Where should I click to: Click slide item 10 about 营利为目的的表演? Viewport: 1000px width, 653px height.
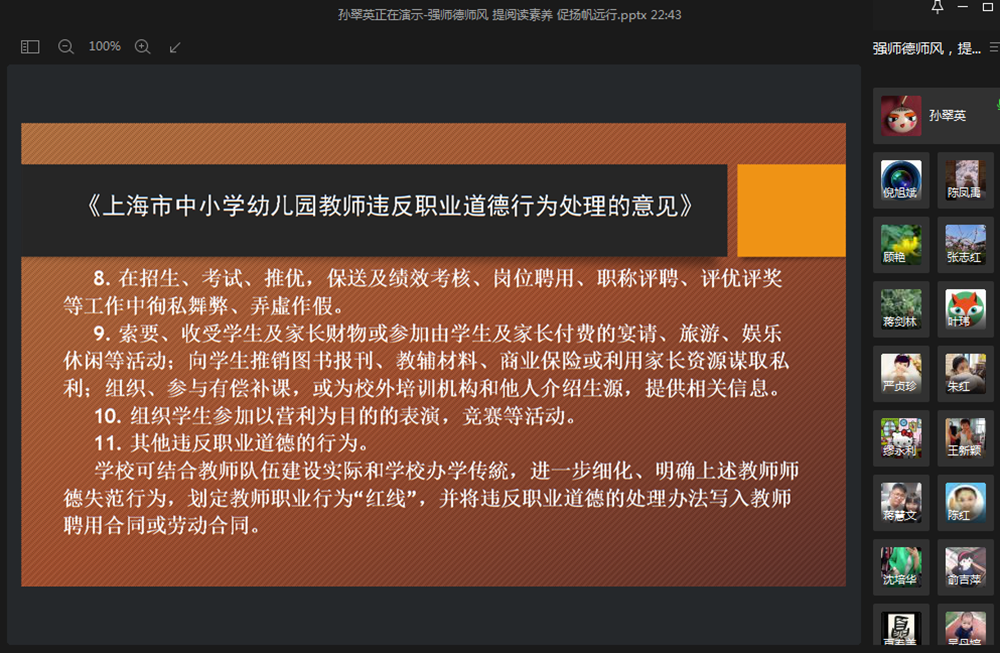[336, 416]
